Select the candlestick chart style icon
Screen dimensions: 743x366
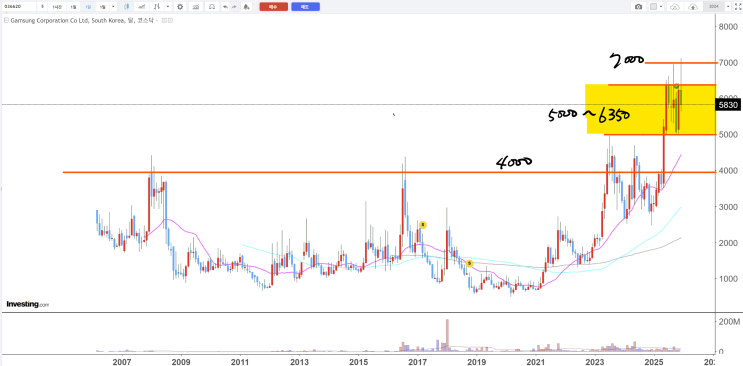coord(127,7)
